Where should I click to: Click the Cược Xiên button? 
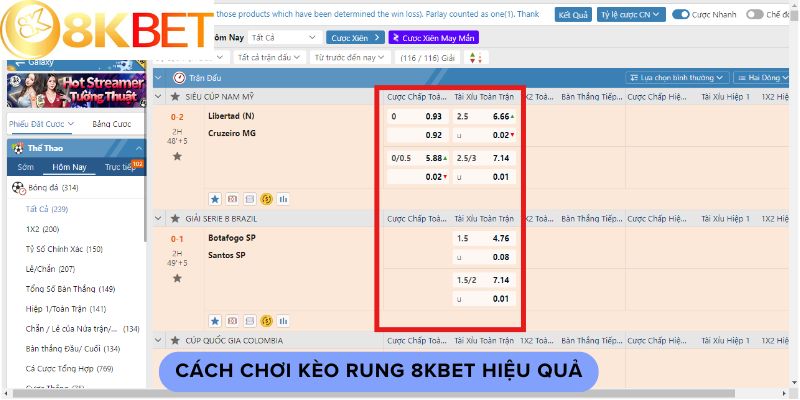point(355,38)
